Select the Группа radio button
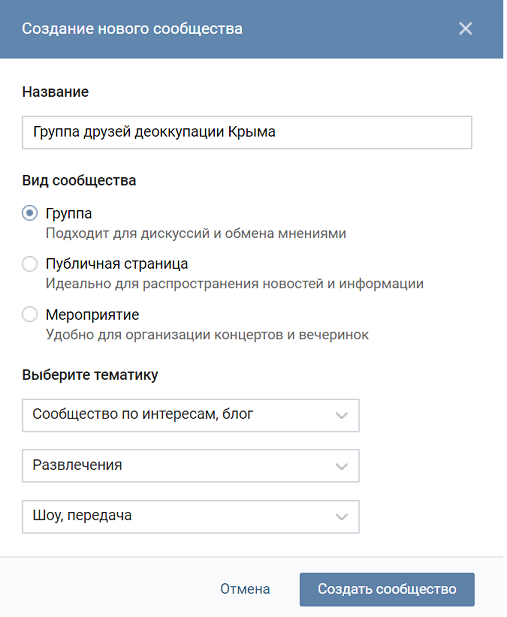This screenshot has height=617, width=507. (x=30, y=213)
